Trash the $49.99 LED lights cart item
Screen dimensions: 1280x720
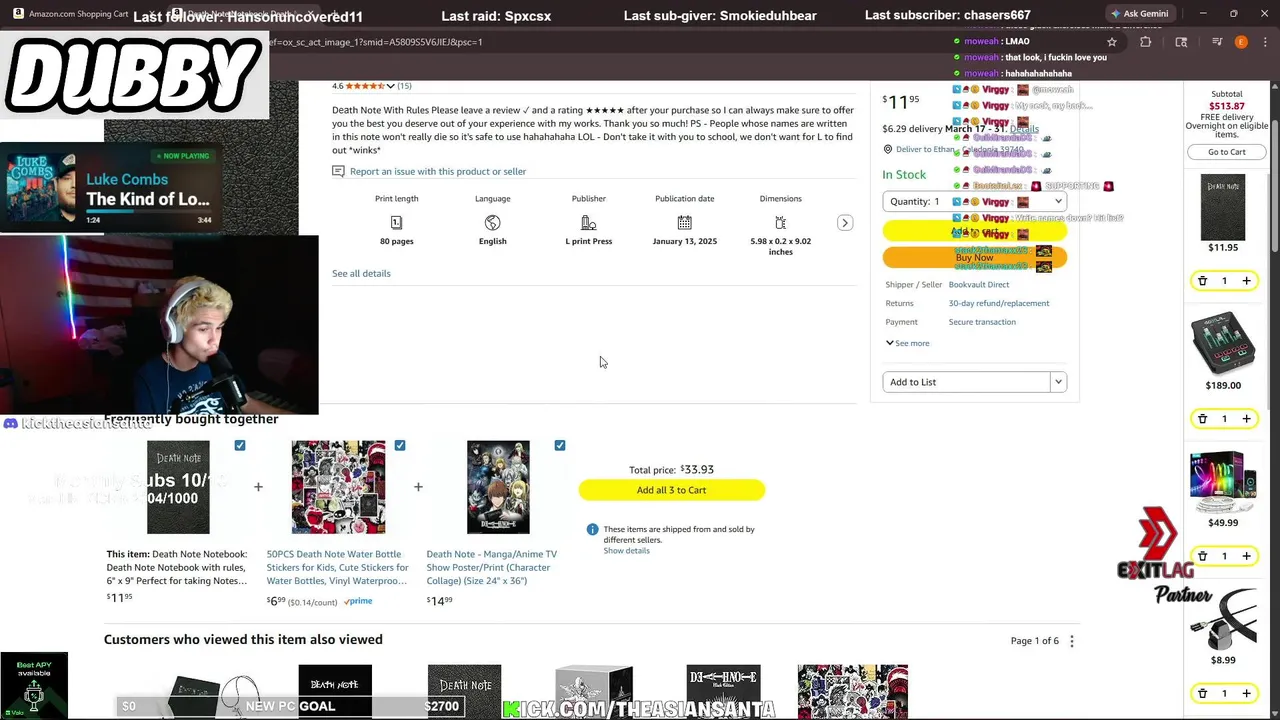1203,556
